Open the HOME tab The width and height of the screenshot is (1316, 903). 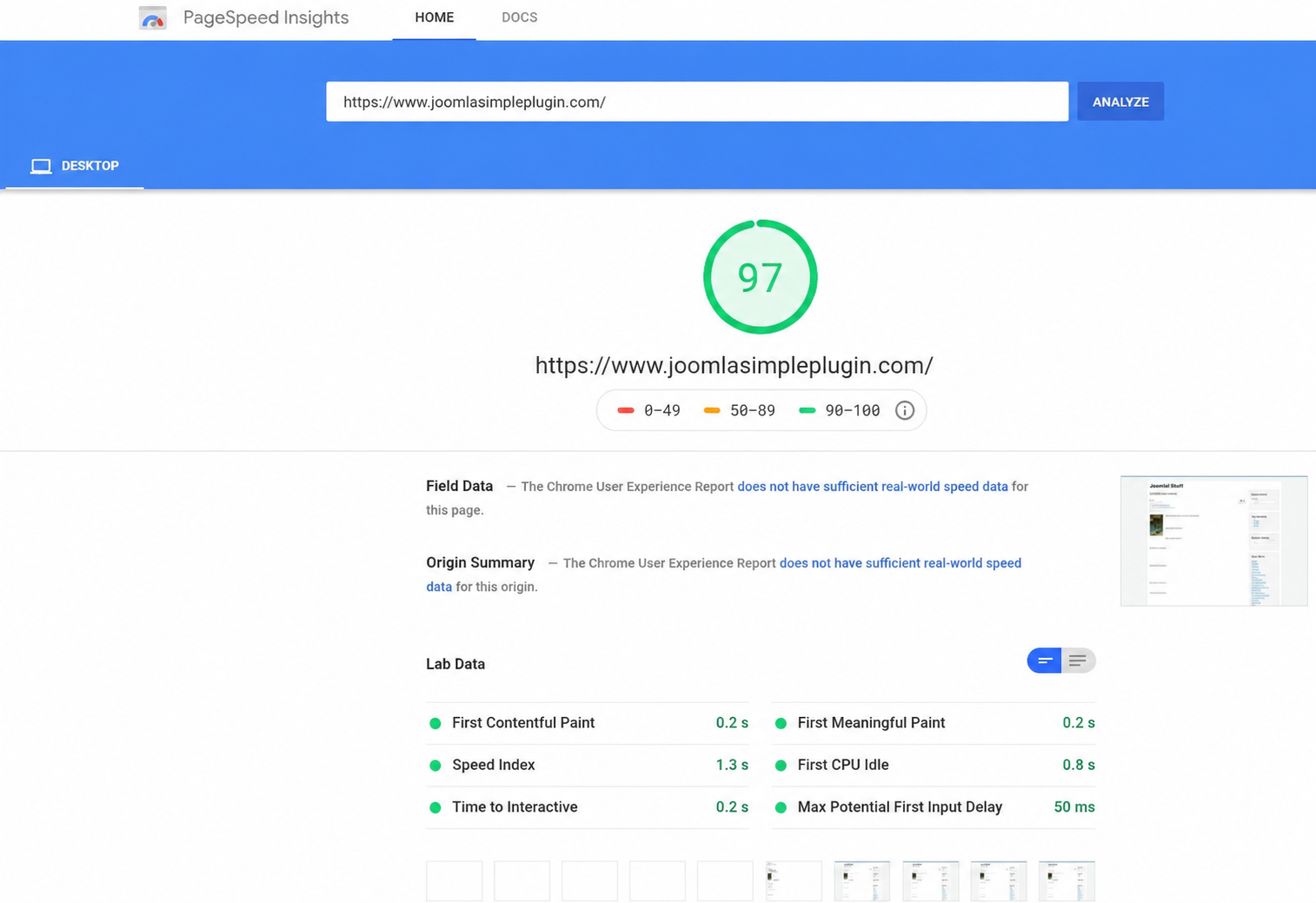pos(435,17)
